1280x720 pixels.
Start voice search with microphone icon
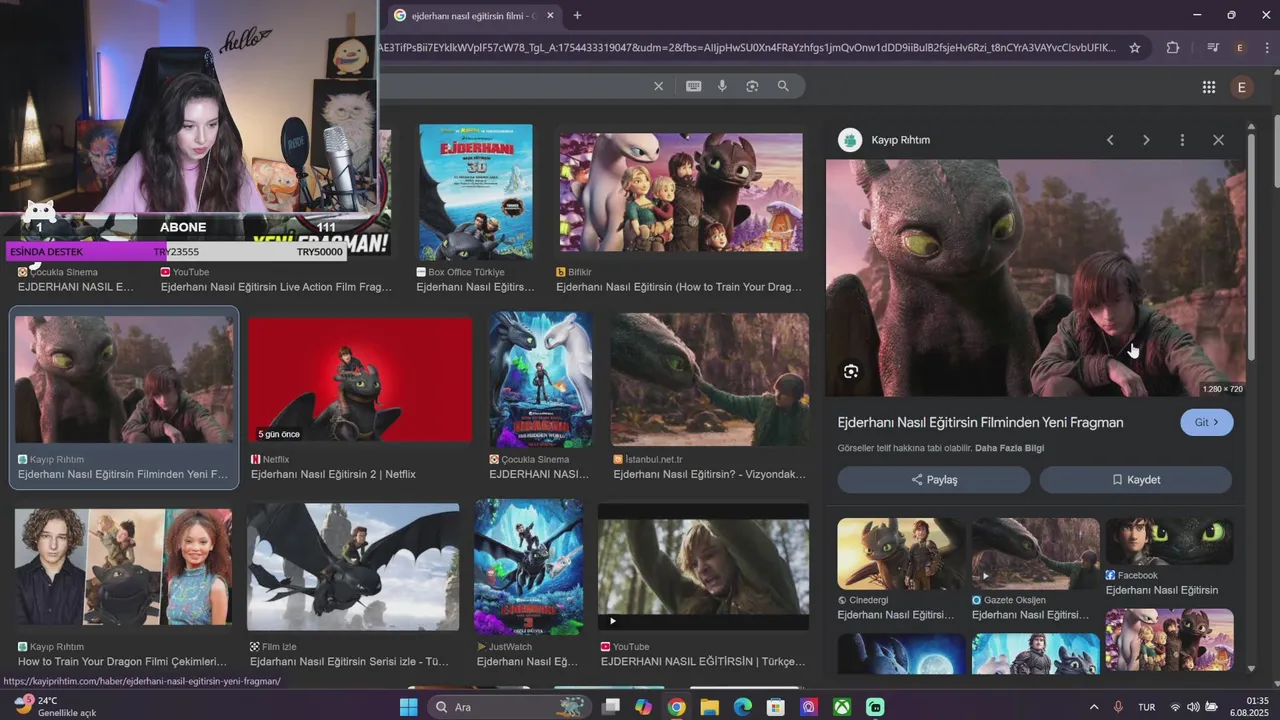(722, 86)
